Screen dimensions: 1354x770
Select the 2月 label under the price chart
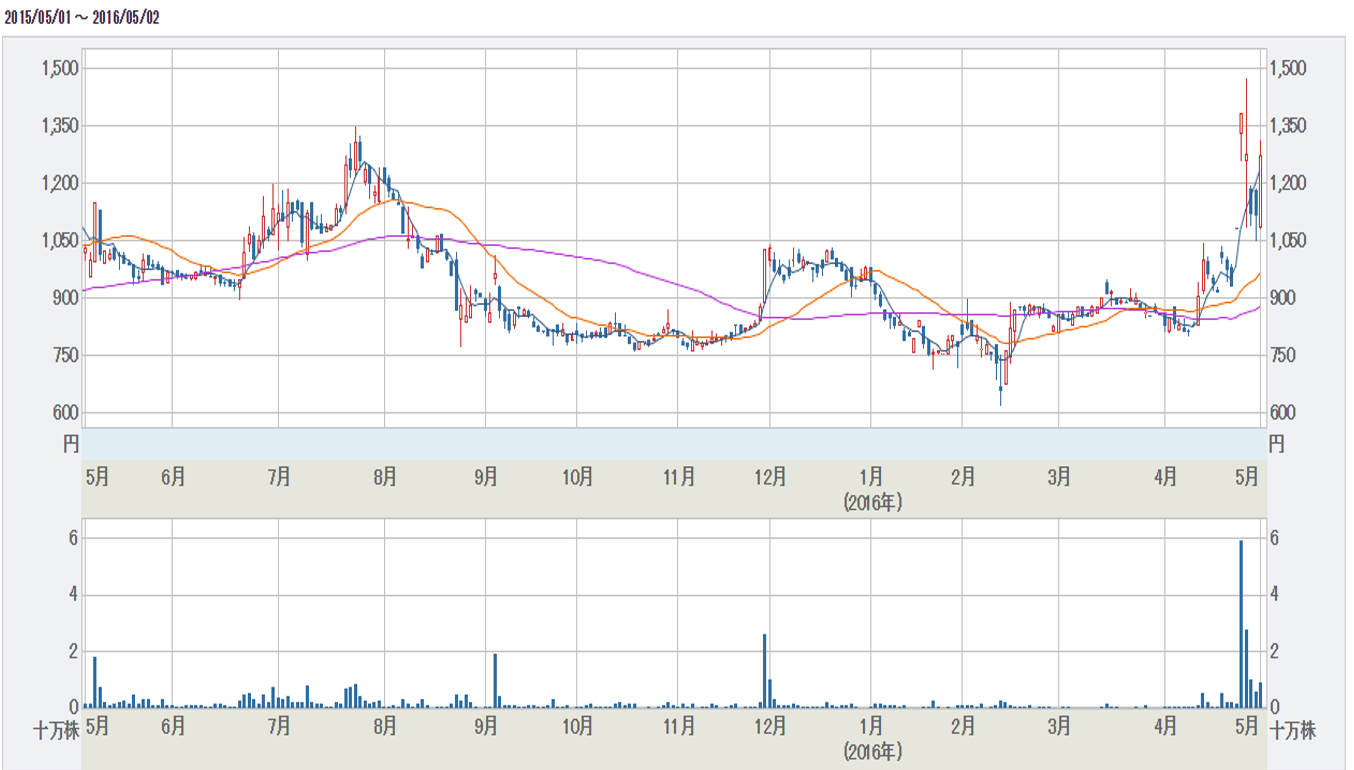coord(963,478)
